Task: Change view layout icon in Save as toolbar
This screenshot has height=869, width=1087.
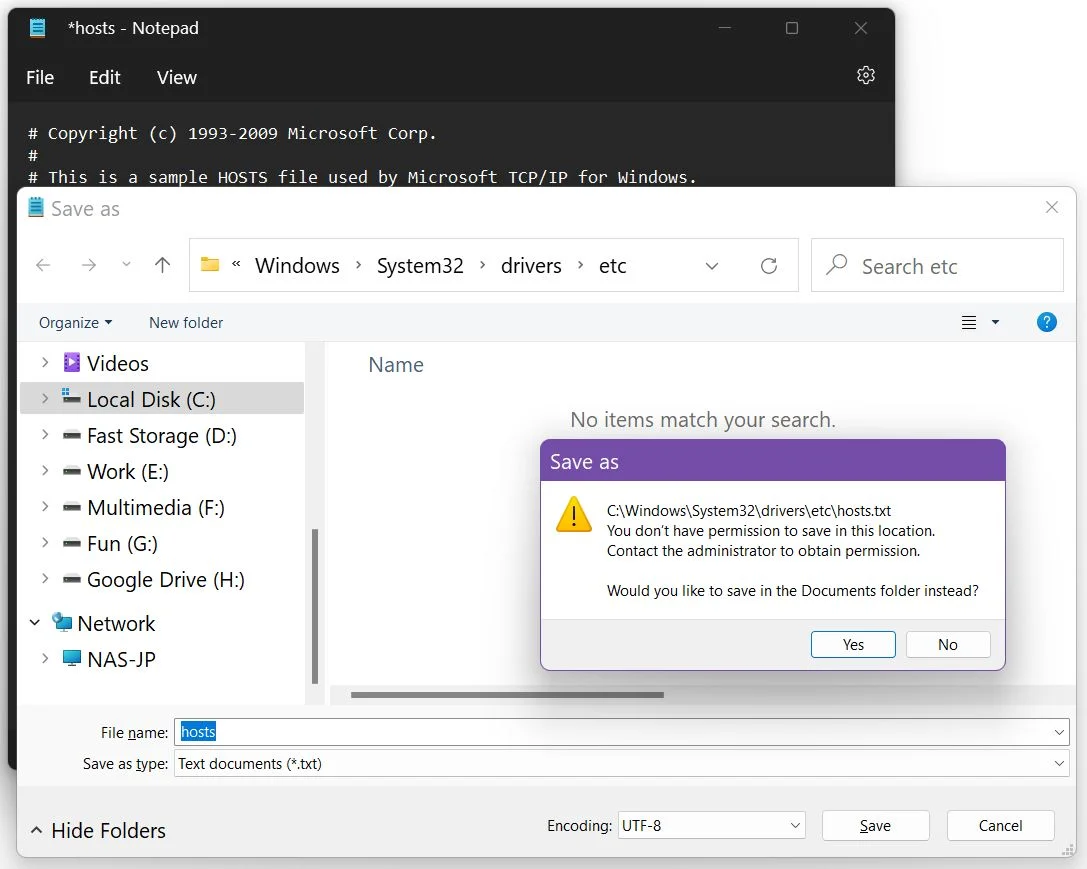Action: pos(968,322)
